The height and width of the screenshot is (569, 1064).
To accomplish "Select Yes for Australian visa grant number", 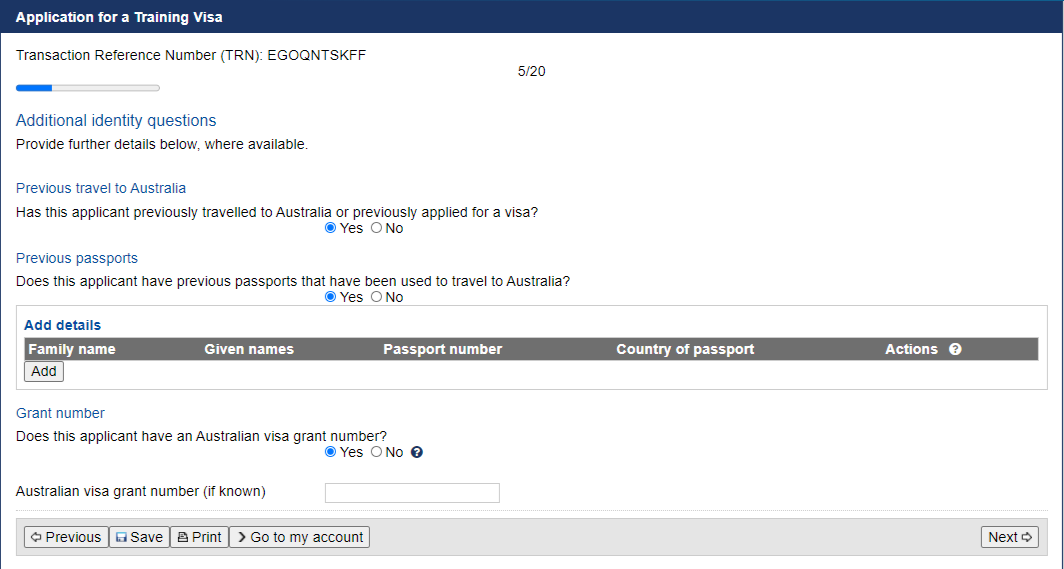I will pos(330,452).
